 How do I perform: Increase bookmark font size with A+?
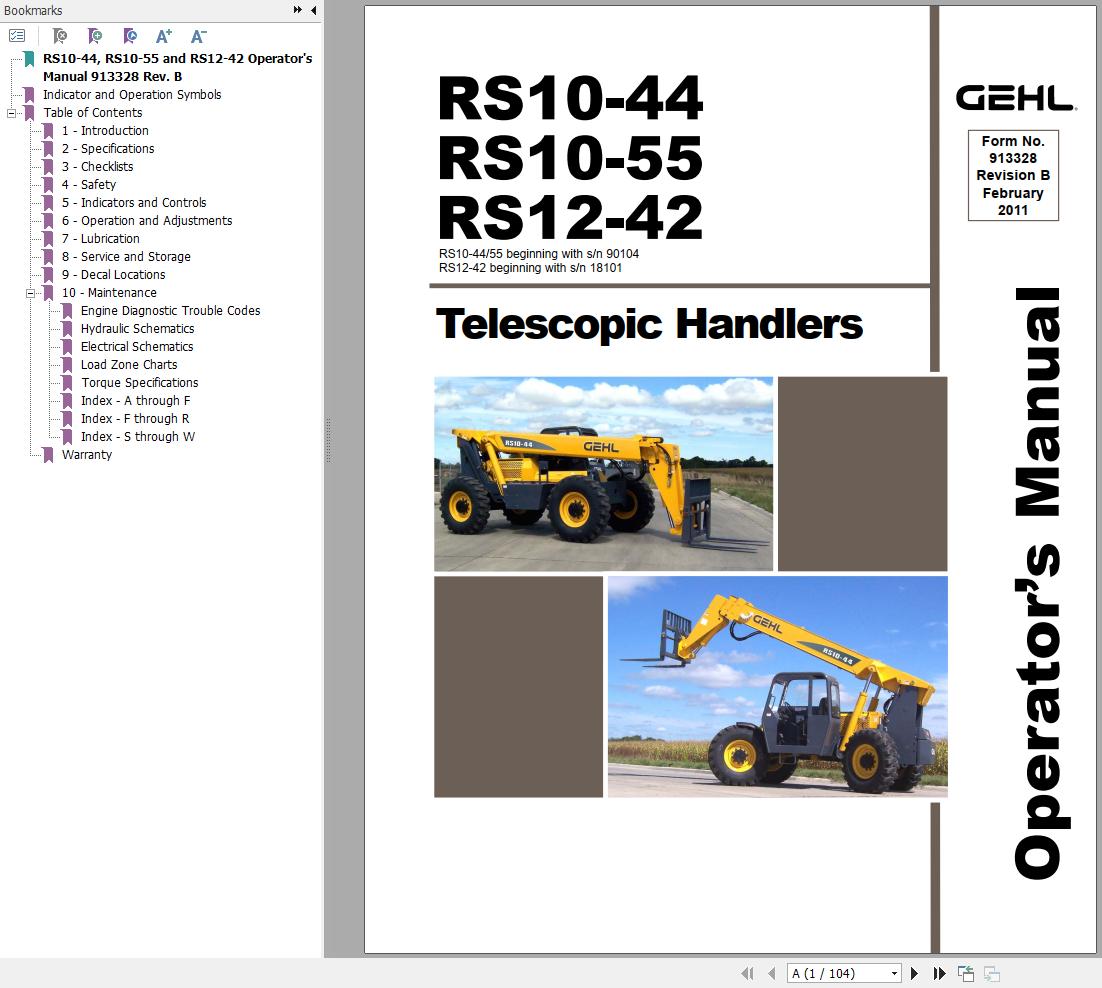tap(164, 36)
